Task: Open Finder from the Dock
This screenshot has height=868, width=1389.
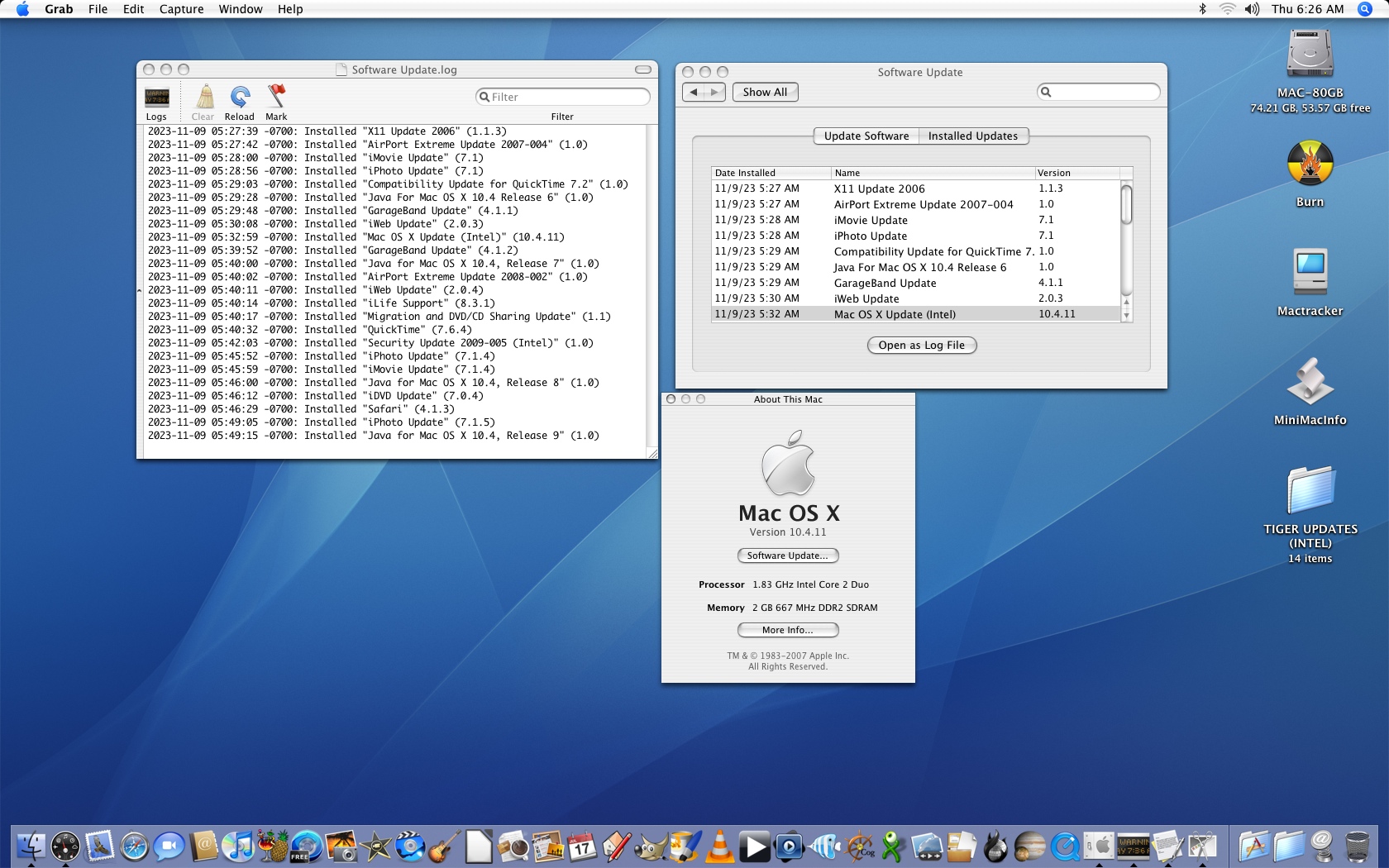Action: tap(31, 846)
